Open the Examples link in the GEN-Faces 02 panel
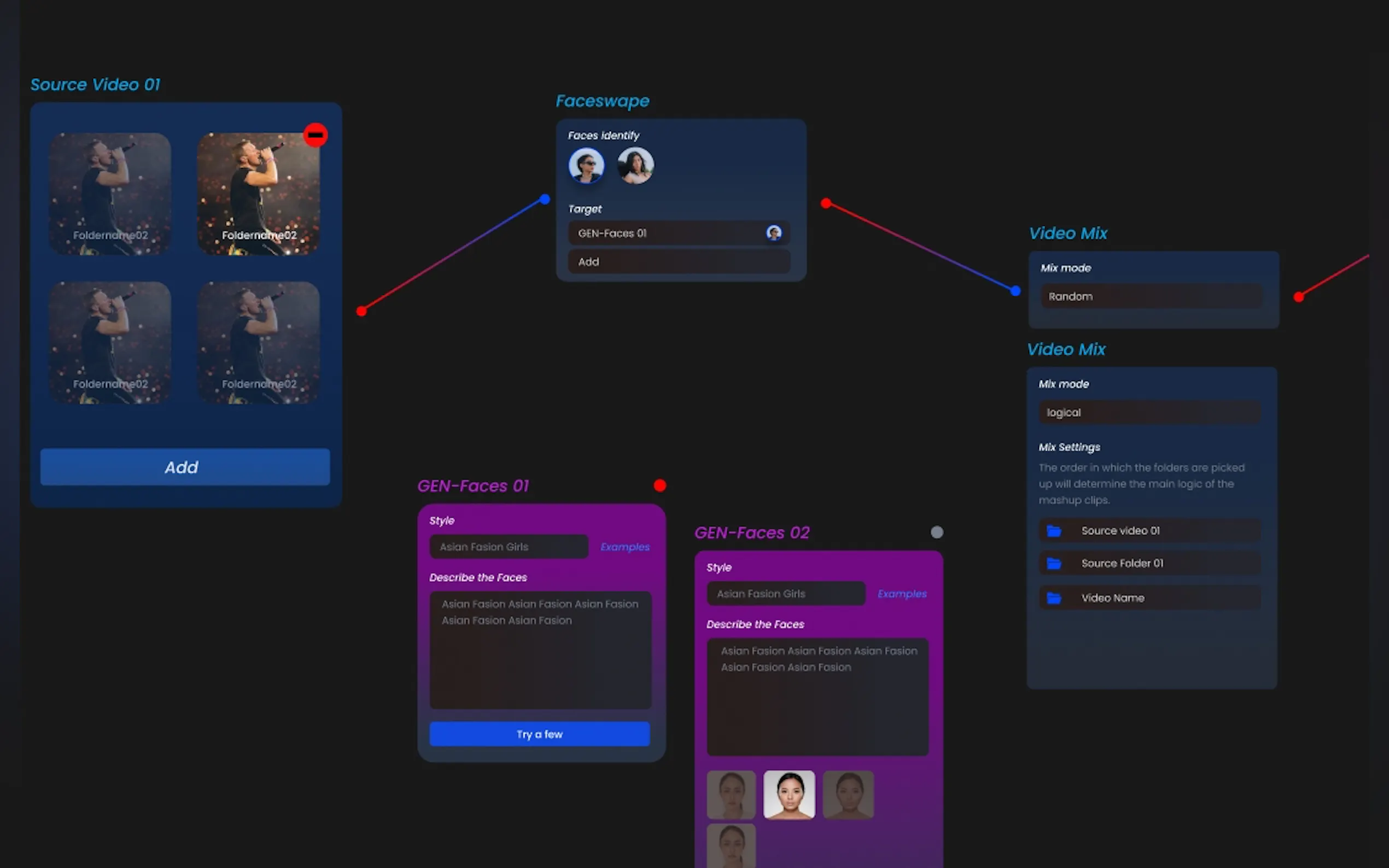1389x868 pixels. tap(902, 594)
